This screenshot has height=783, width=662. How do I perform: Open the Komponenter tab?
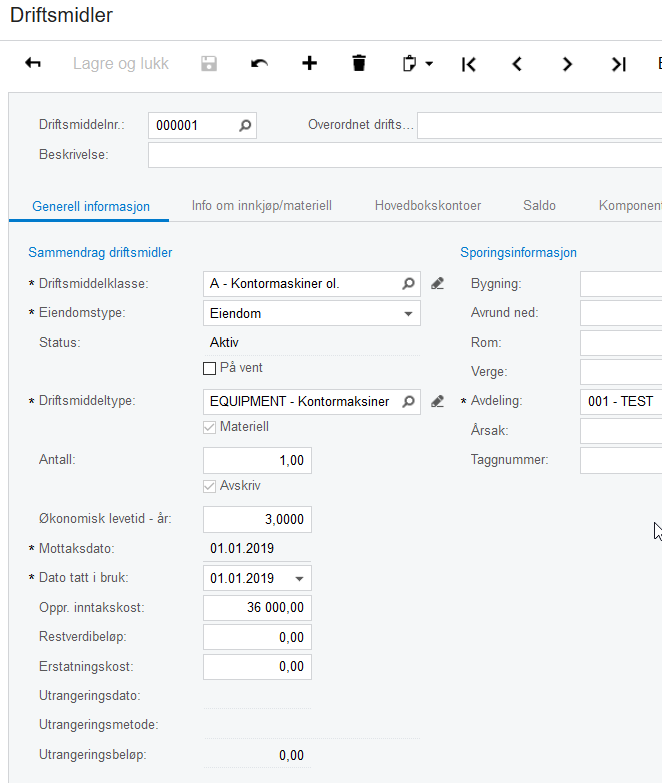(x=630, y=206)
